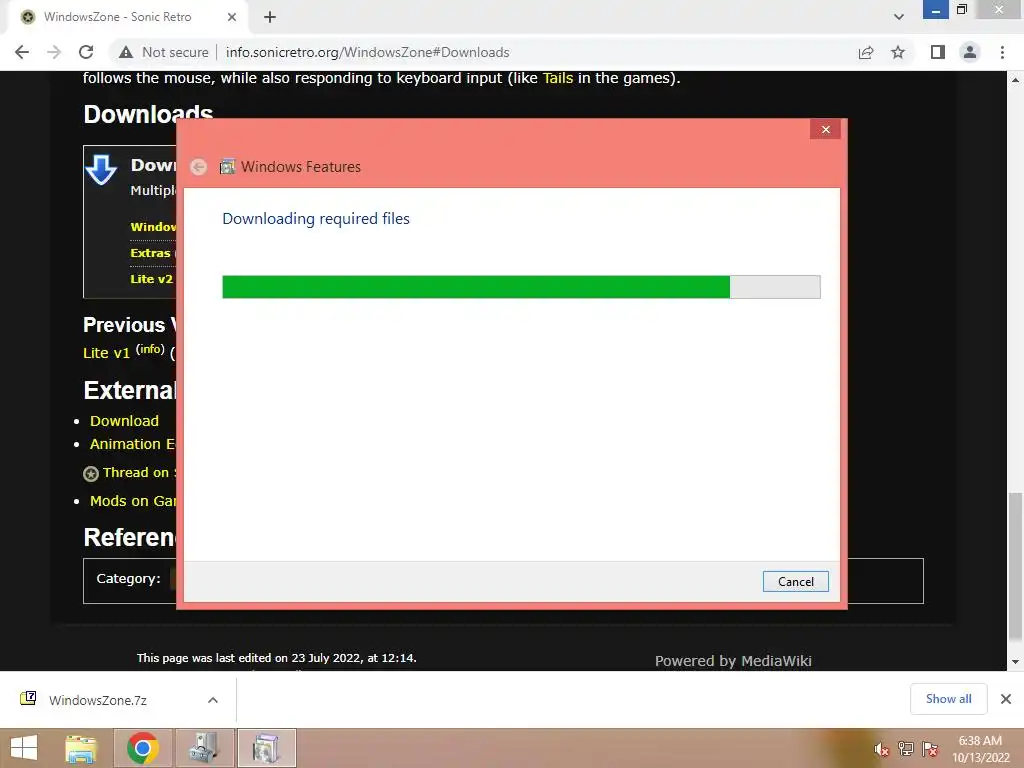Image resolution: width=1024 pixels, height=768 pixels.
Task: Select WindowsZone - Sonic Retro tab
Action: 118,17
